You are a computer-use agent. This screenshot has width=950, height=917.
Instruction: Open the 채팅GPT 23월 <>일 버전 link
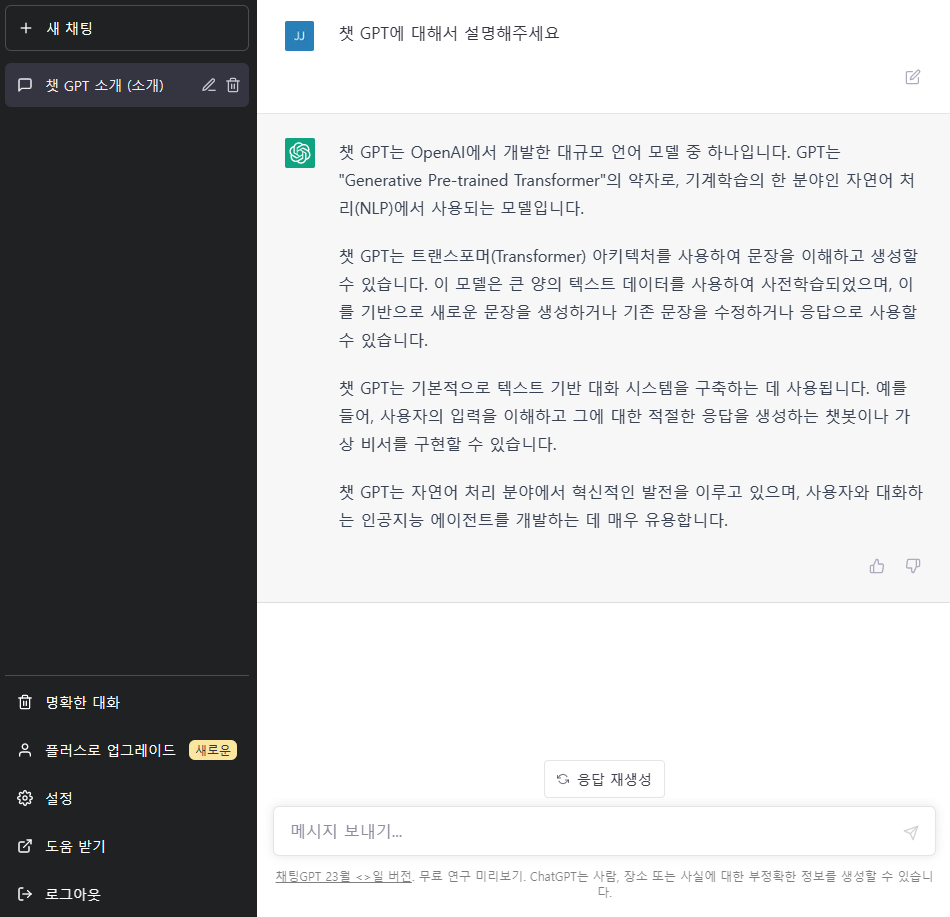344,876
